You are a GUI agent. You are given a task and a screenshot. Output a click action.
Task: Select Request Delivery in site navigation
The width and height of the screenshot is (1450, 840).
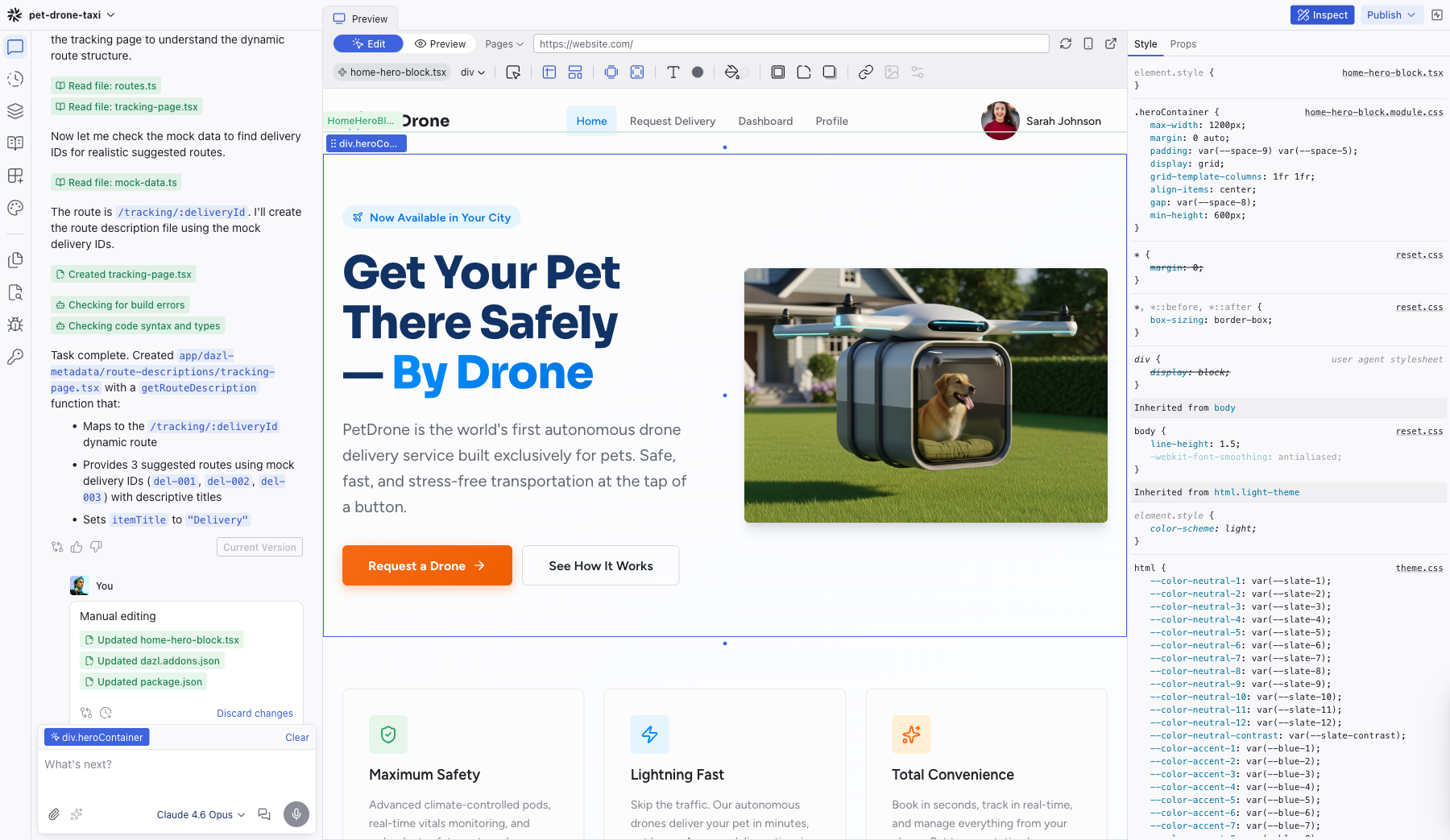point(672,121)
